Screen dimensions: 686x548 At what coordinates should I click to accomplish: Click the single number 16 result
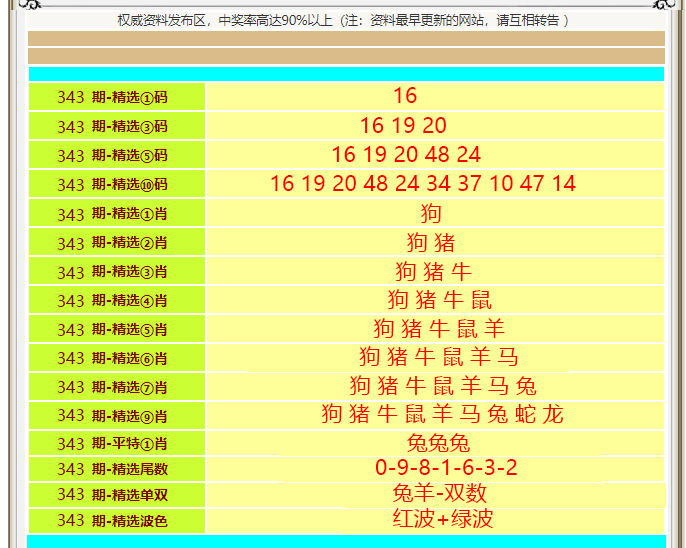(x=405, y=96)
